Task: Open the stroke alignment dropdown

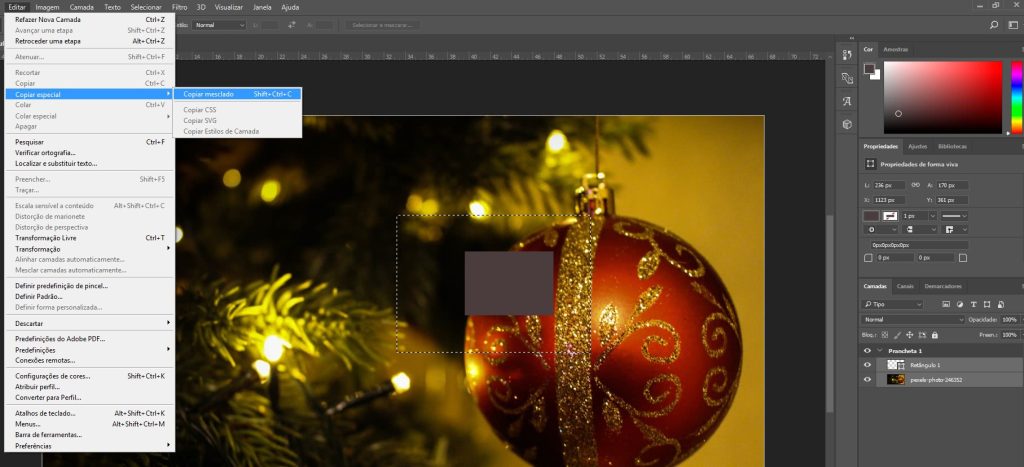Action: [882, 229]
